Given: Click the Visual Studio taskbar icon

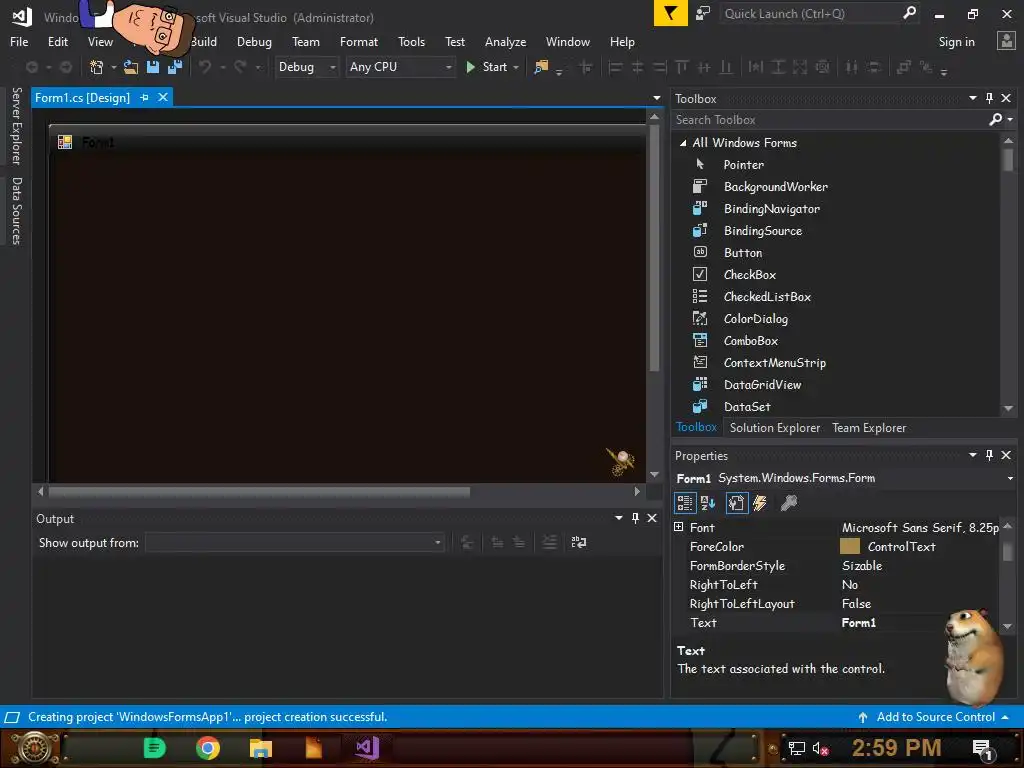Looking at the screenshot, I should [x=367, y=748].
